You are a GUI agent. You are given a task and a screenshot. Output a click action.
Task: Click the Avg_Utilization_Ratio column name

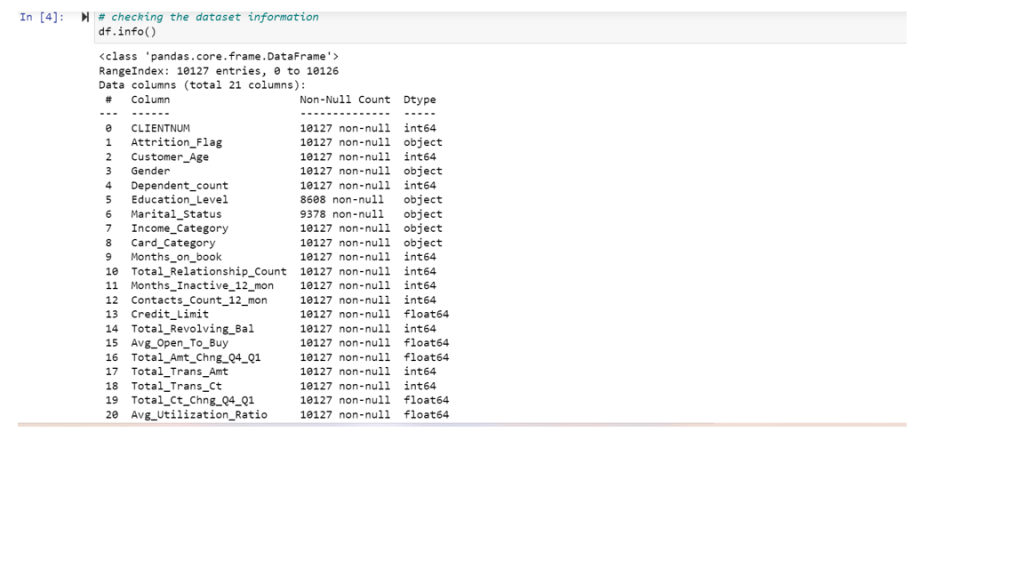pos(199,414)
